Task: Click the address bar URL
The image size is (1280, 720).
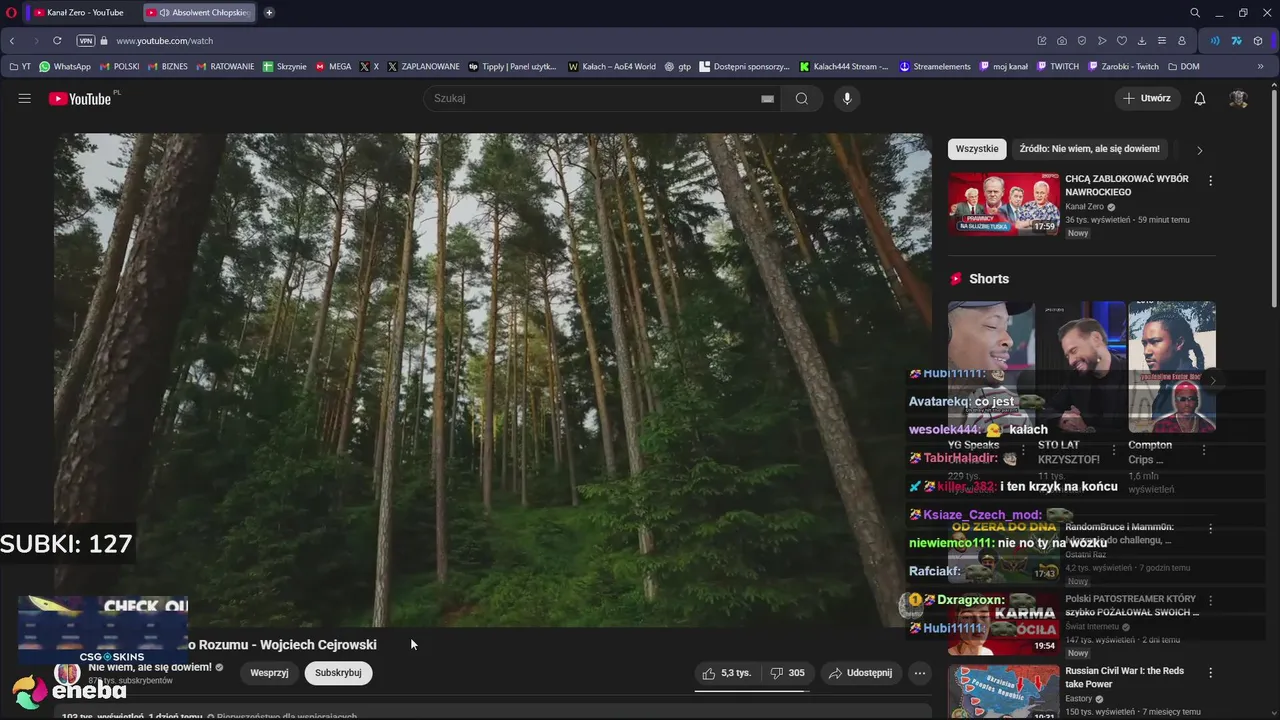Action: pyautogui.click(x=164, y=41)
